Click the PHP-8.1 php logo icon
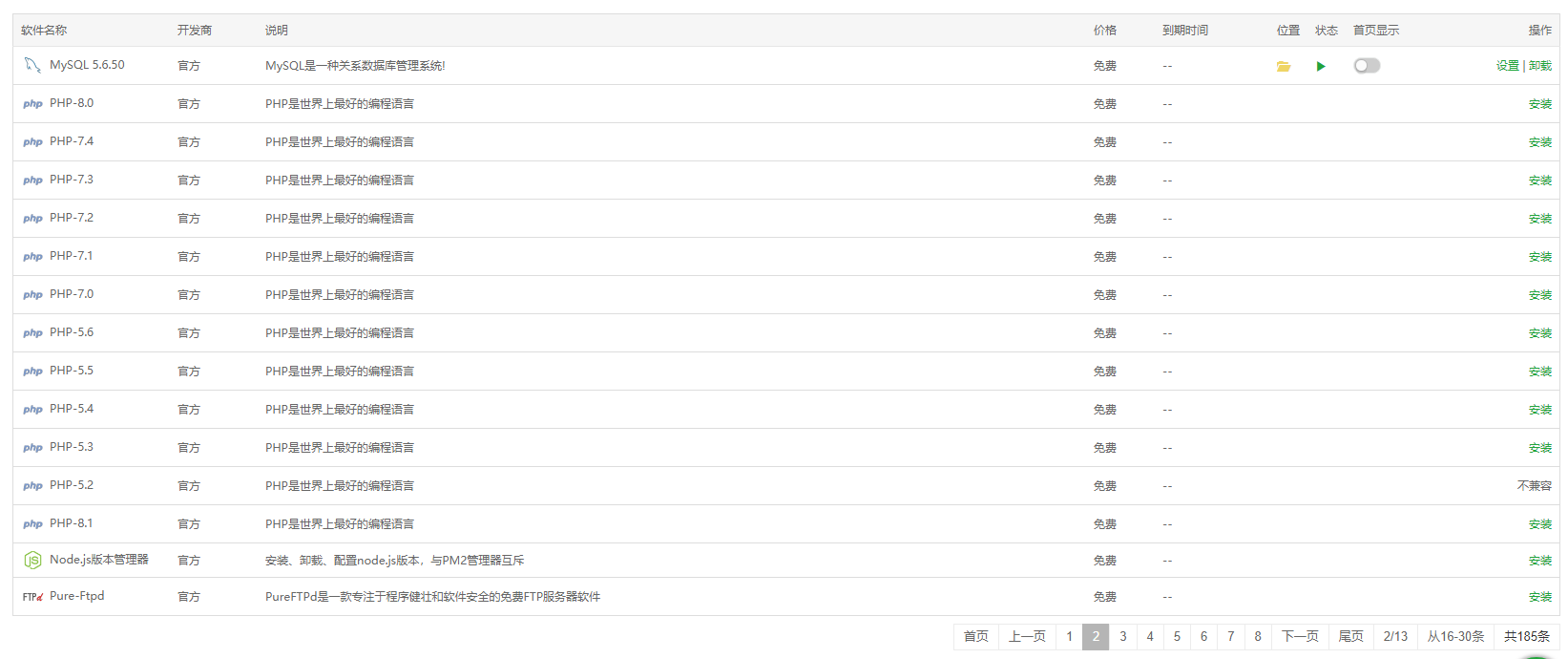Screen dimensions: 1568x659 coord(32,524)
